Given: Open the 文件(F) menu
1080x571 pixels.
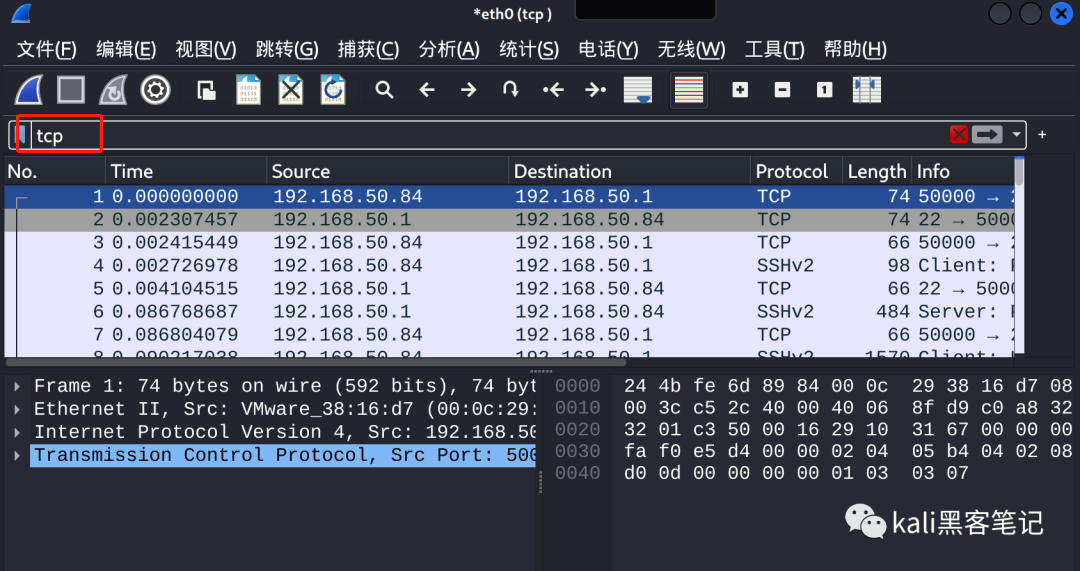Looking at the screenshot, I should pos(47,50).
